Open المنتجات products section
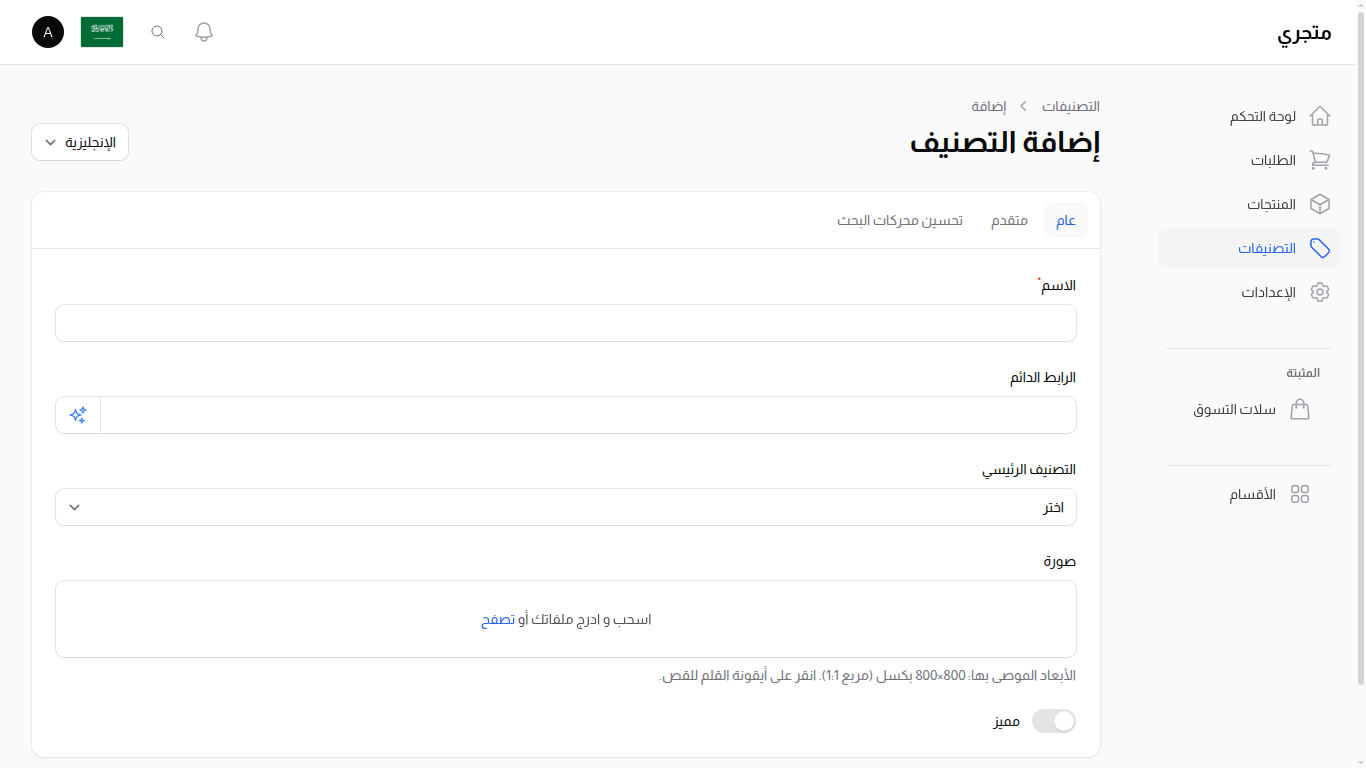The height and width of the screenshot is (768, 1366). (1320, 204)
